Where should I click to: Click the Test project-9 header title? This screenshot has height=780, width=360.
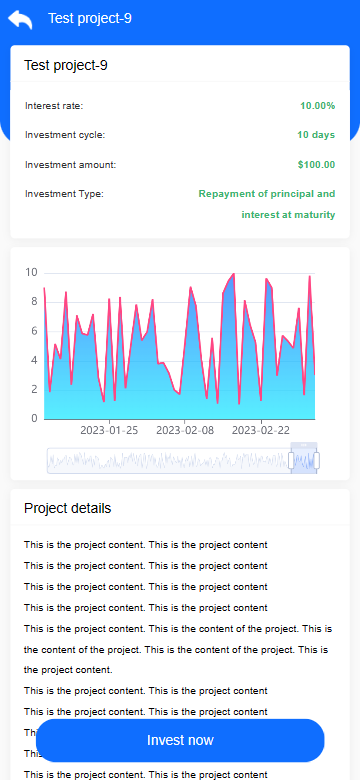(90, 18)
